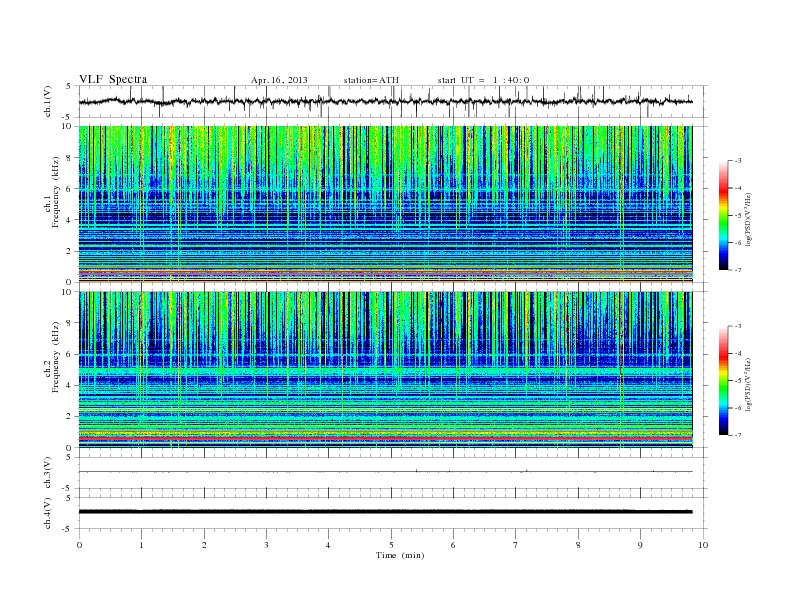792x612 pixels.
Task: Click the '8' kHz tick of ch.1 spectrogram
Action: [69, 158]
